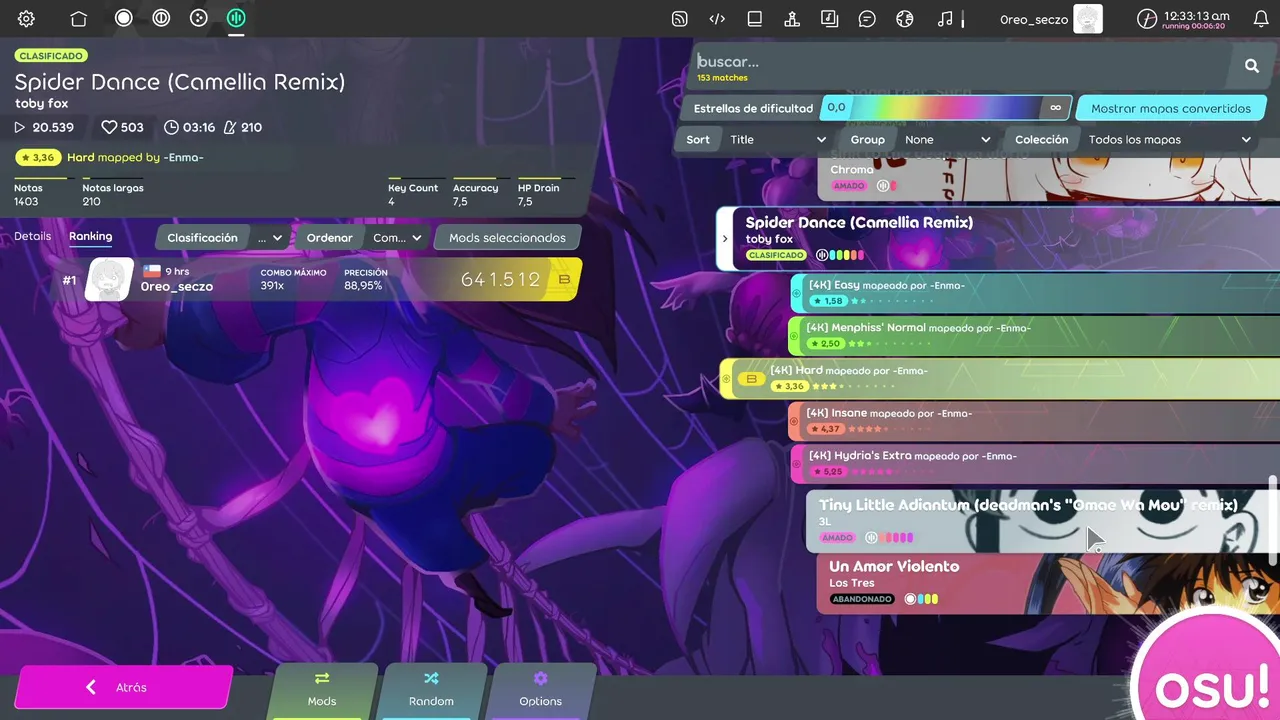Click the song length clock icon

point(171,127)
